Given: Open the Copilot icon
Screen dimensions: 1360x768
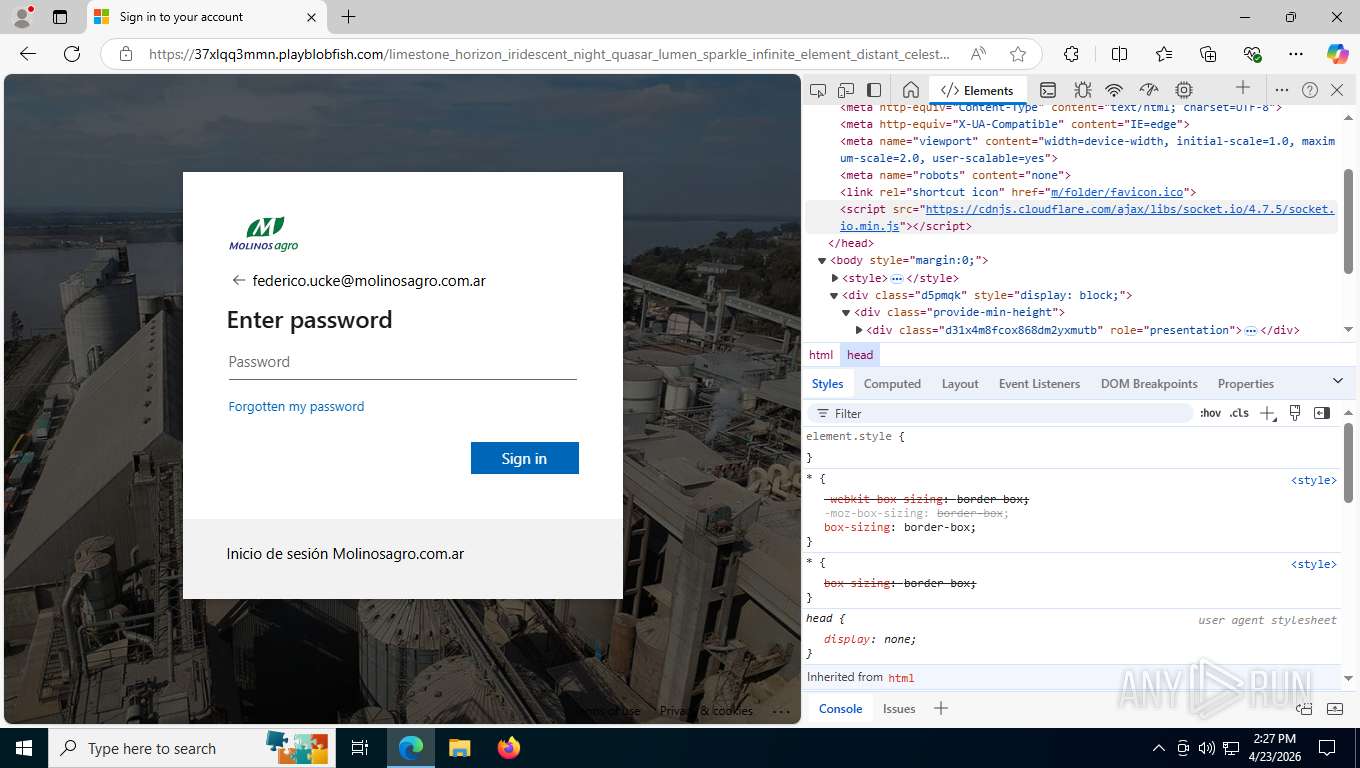Looking at the screenshot, I should (1337, 54).
